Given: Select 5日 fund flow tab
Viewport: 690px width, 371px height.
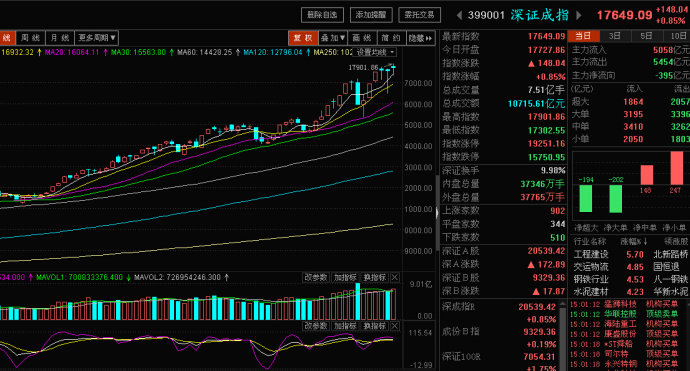Looking at the screenshot, I should pyautogui.click(x=646, y=36).
